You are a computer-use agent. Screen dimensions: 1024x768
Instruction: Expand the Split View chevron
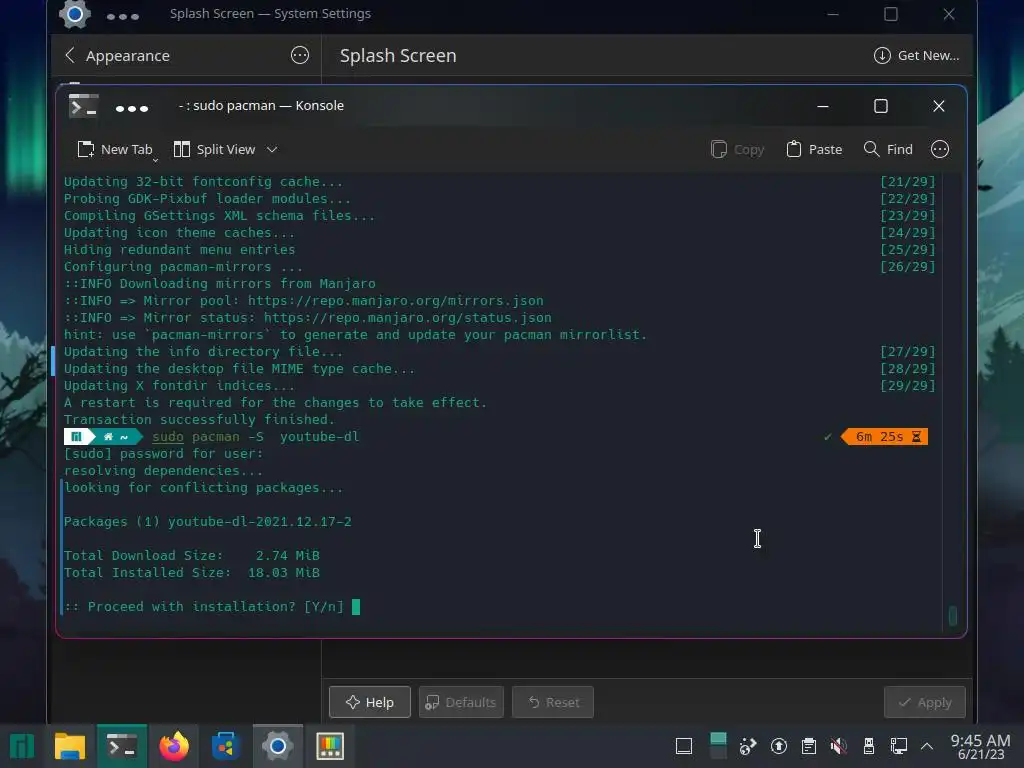pyautogui.click(x=272, y=150)
